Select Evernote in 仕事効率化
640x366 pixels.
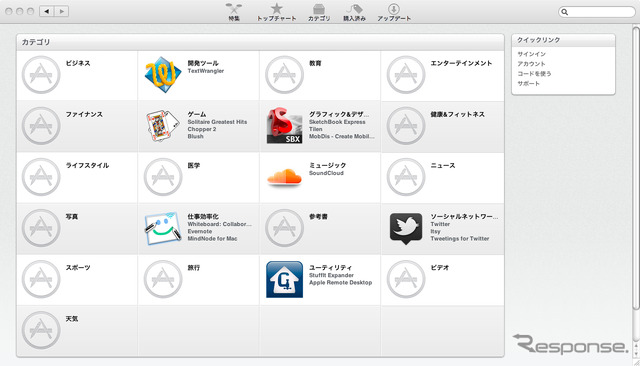[x=200, y=231]
